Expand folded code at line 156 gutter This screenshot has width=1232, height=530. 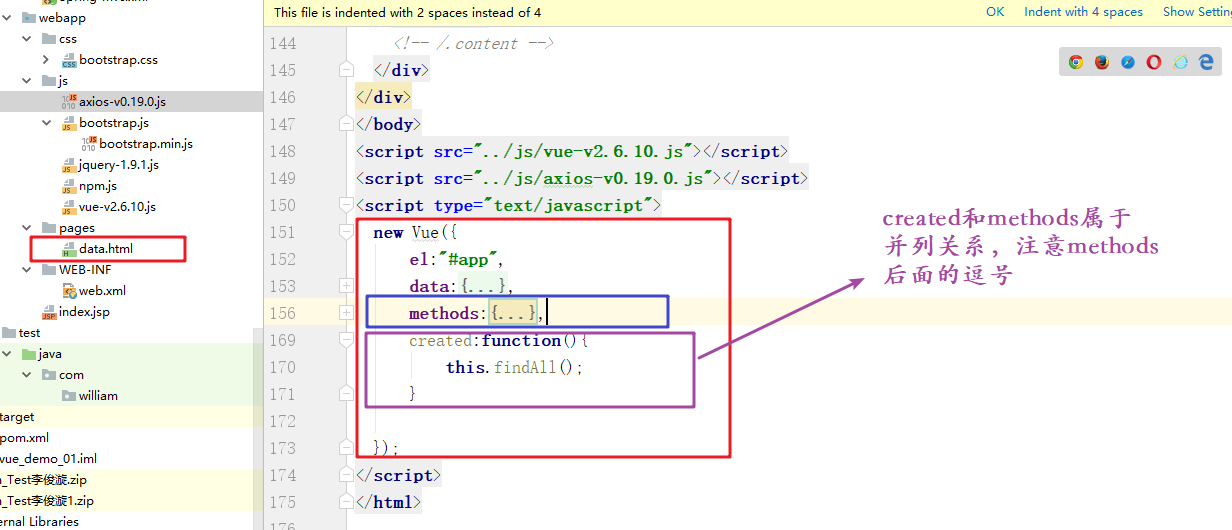346,313
